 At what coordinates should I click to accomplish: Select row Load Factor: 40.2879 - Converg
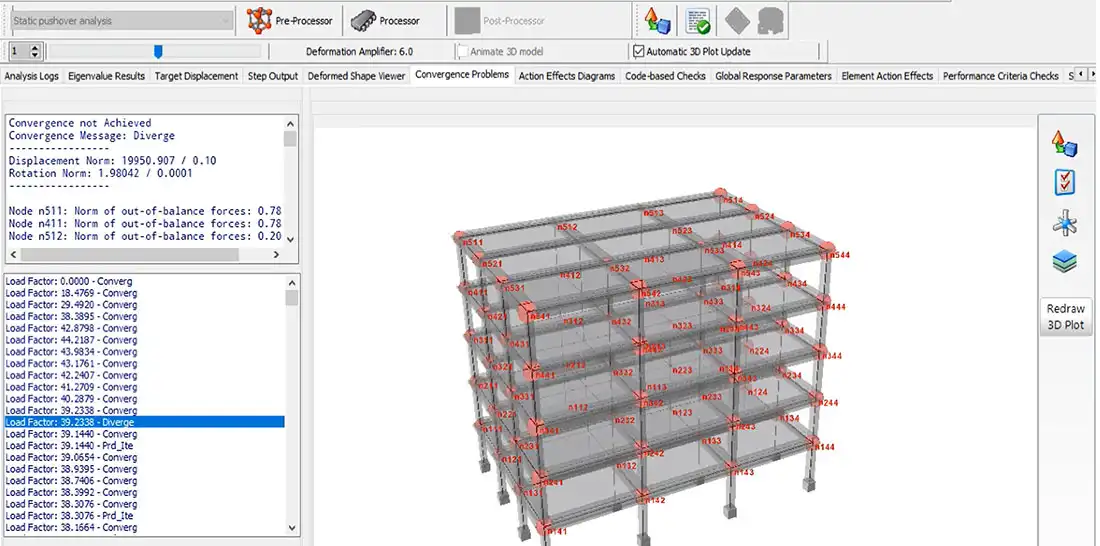point(144,399)
